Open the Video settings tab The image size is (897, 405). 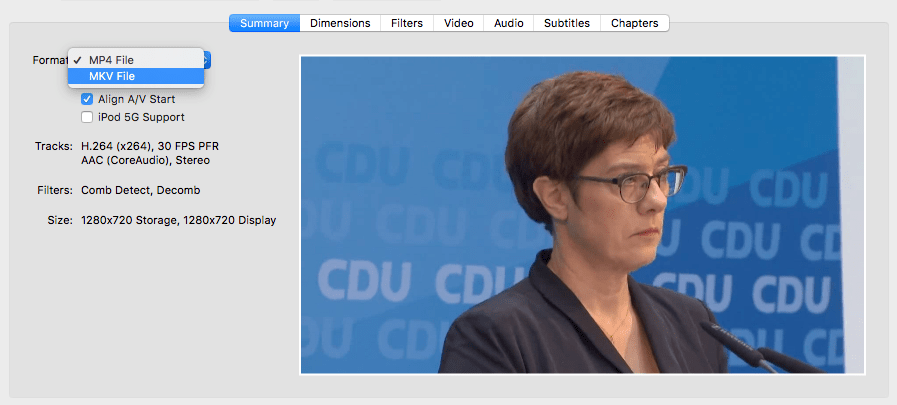point(459,23)
